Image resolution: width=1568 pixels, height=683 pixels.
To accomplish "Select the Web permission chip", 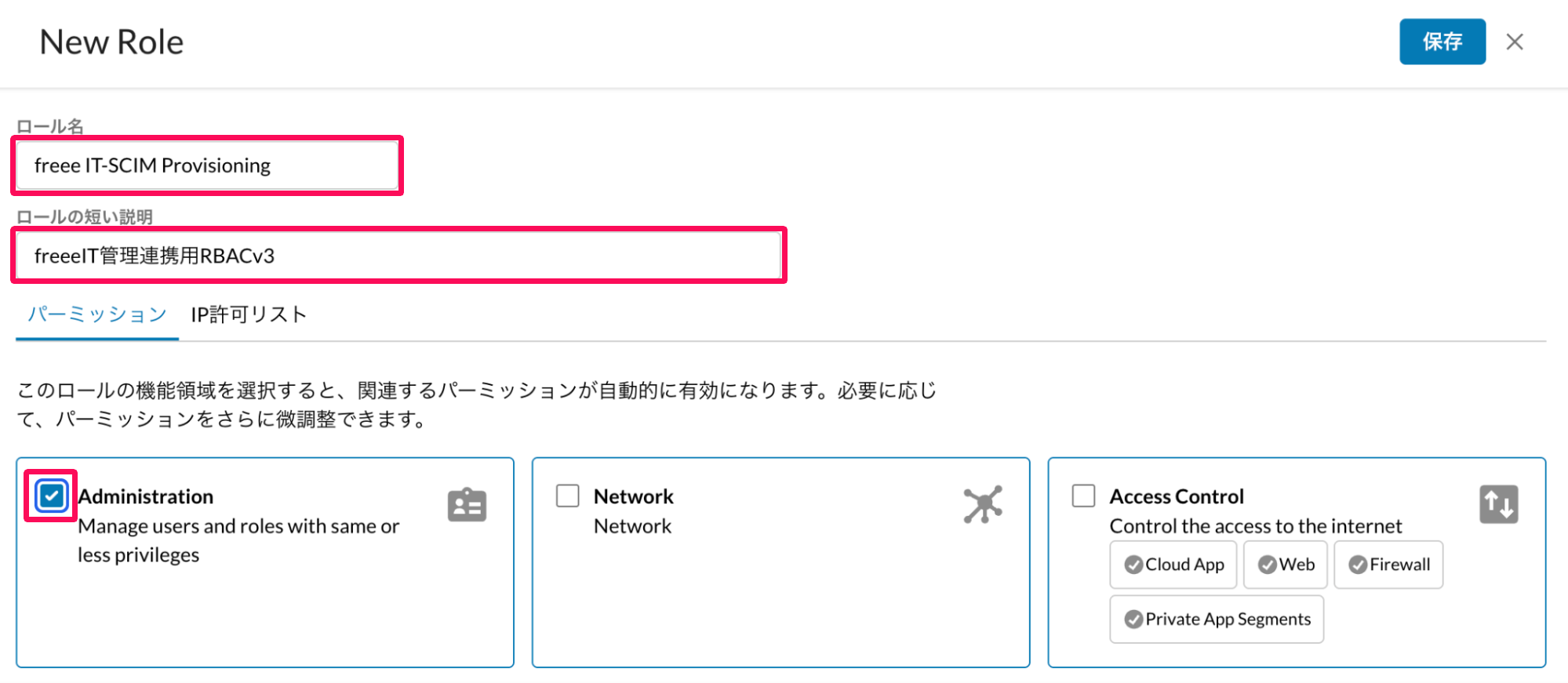I will pyautogui.click(x=1286, y=565).
